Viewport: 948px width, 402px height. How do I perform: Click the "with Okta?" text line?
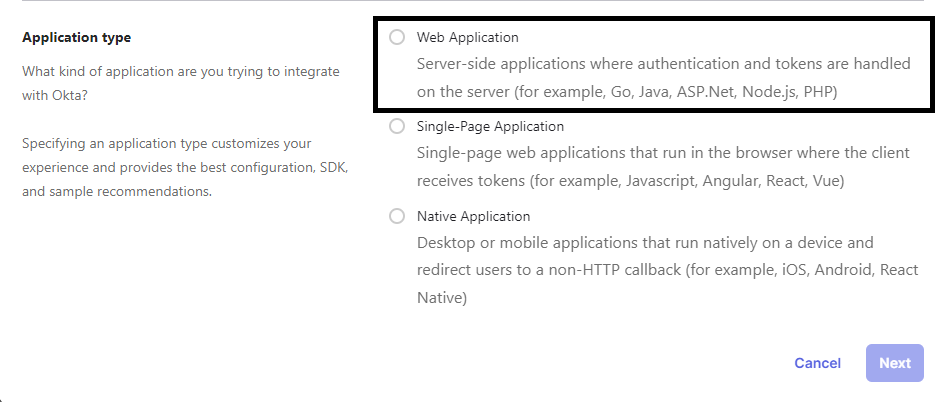pos(55,96)
